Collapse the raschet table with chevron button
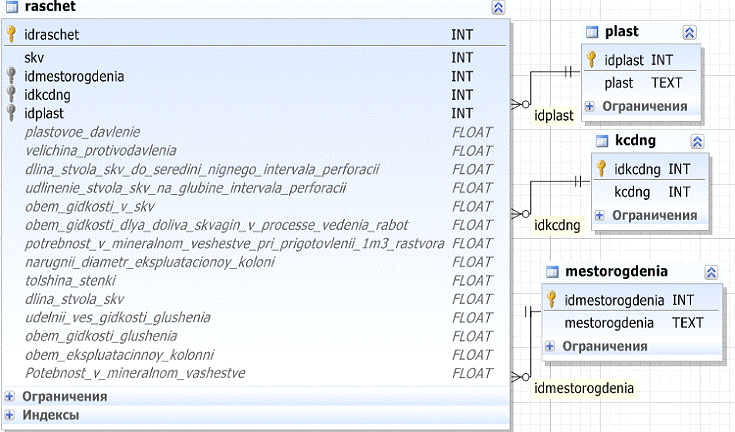The height and width of the screenshot is (432, 735). tap(498, 8)
